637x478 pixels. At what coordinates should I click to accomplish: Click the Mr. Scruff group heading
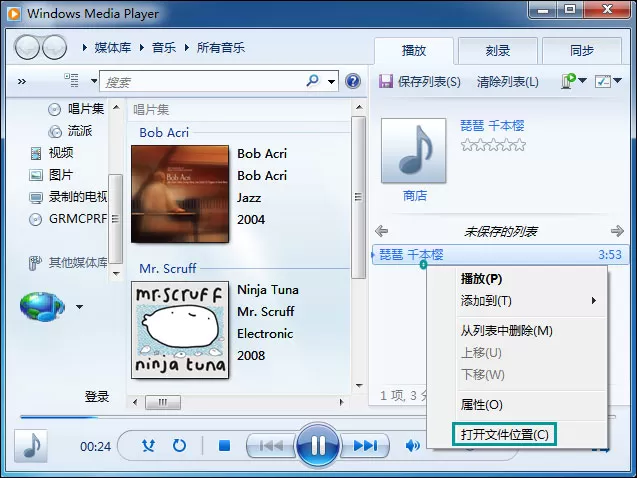click(168, 268)
